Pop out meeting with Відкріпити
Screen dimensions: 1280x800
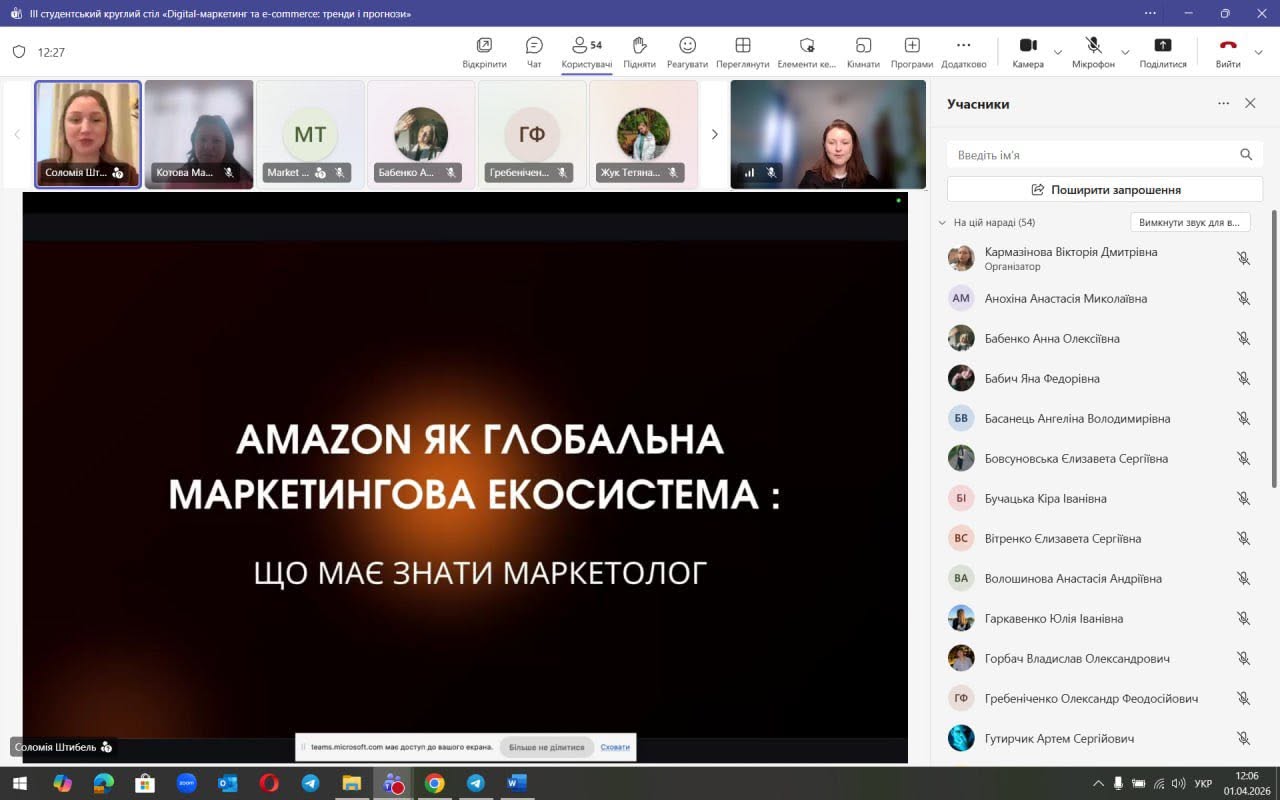click(x=484, y=52)
